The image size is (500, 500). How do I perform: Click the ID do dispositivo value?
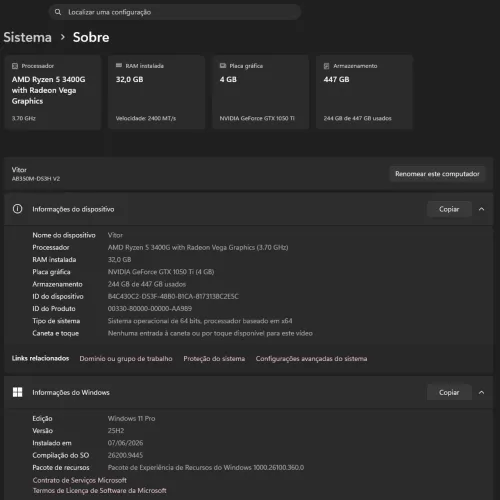tap(173, 296)
